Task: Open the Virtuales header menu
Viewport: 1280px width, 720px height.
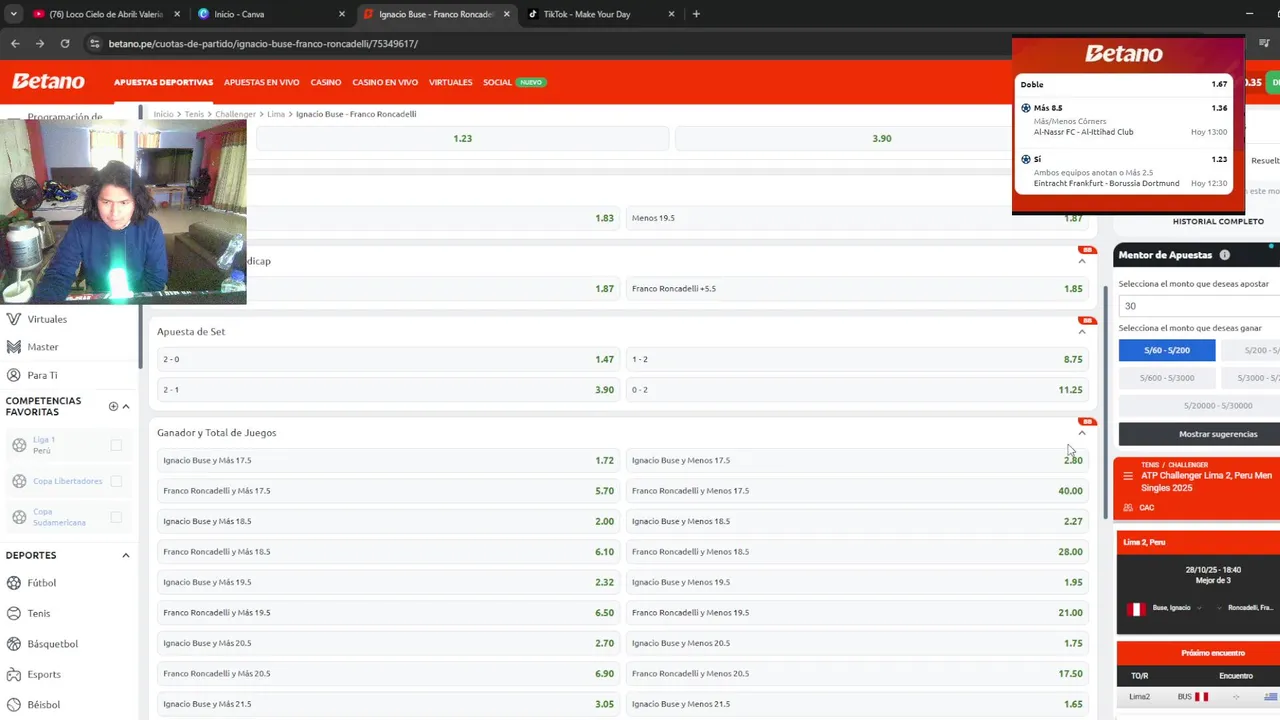Action: 450,82
